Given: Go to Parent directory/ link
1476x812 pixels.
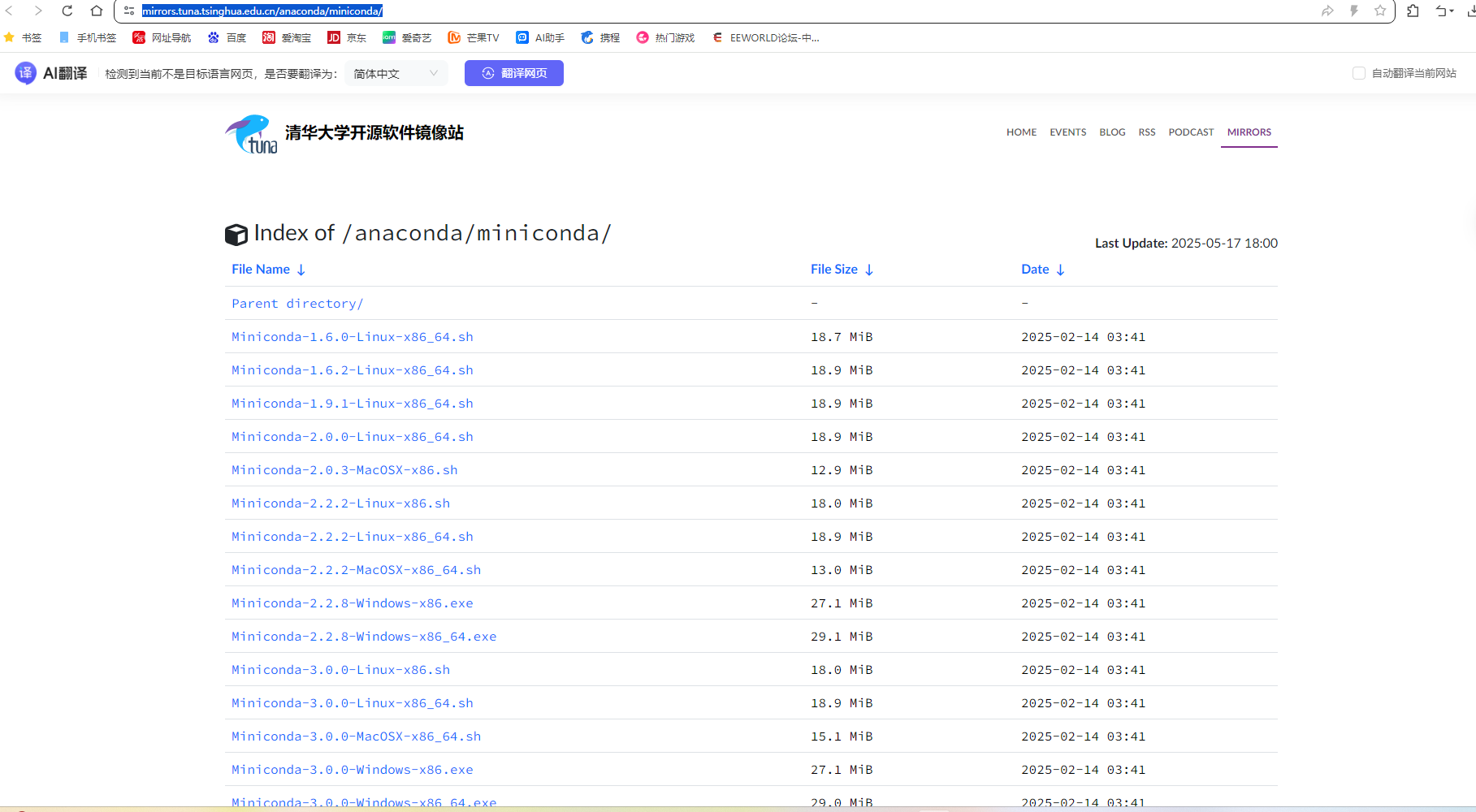Looking at the screenshot, I should (x=297, y=304).
